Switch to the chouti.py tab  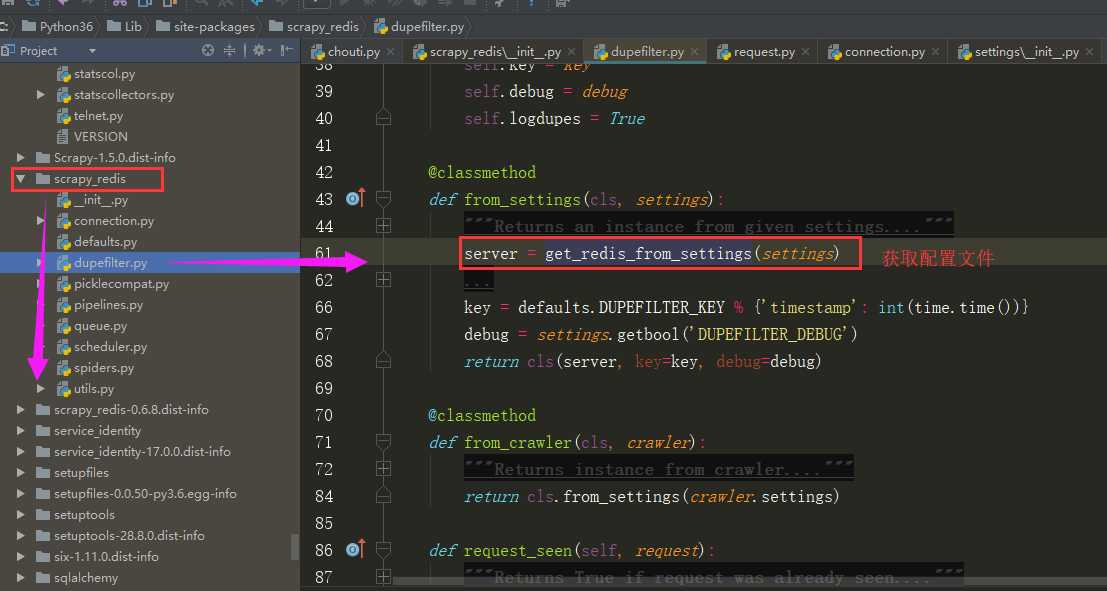pyautogui.click(x=354, y=52)
